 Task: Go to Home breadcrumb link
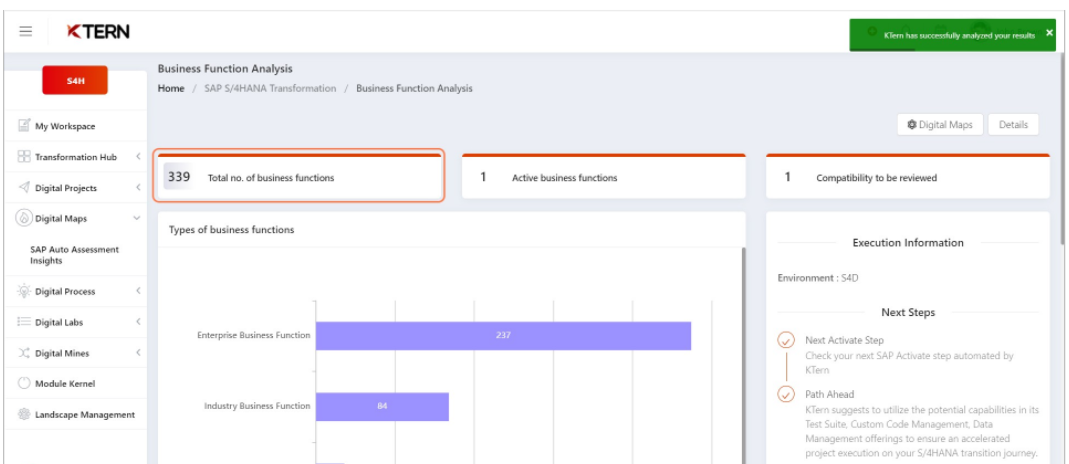[x=171, y=89]
